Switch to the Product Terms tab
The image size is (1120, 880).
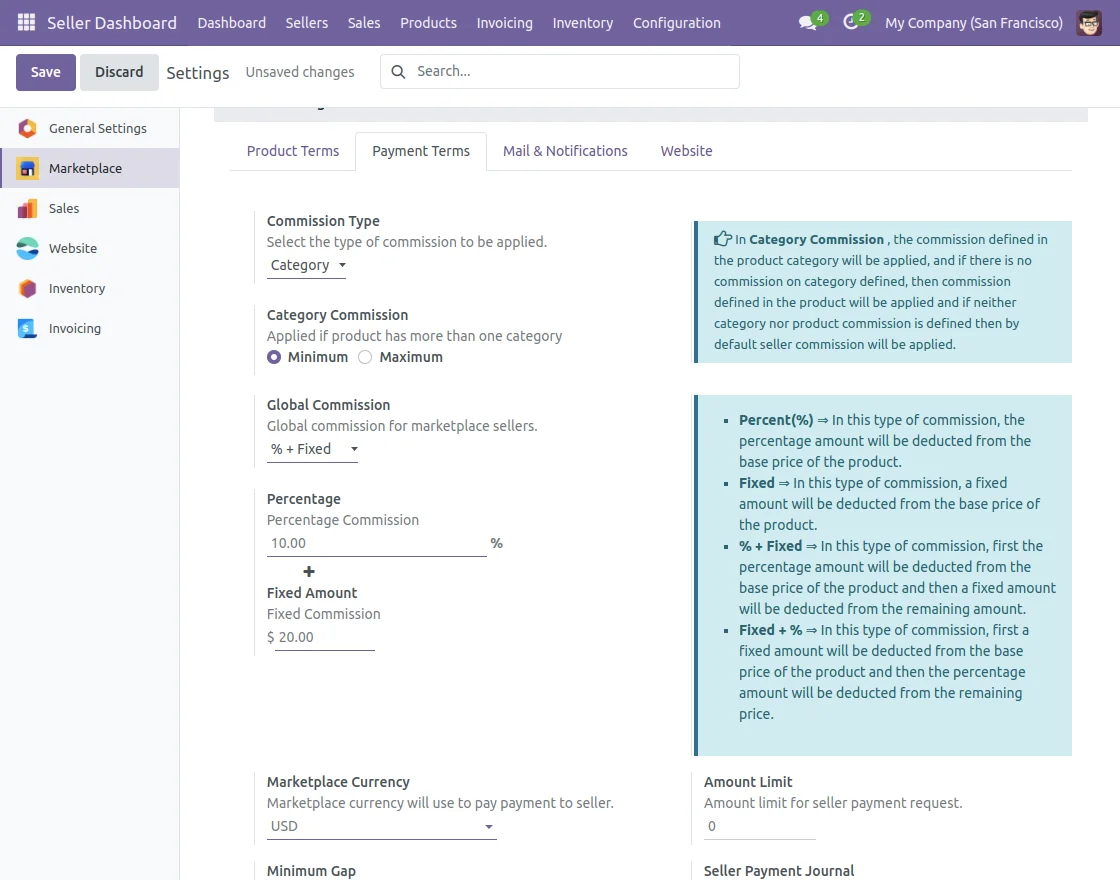tap(293, 151)
